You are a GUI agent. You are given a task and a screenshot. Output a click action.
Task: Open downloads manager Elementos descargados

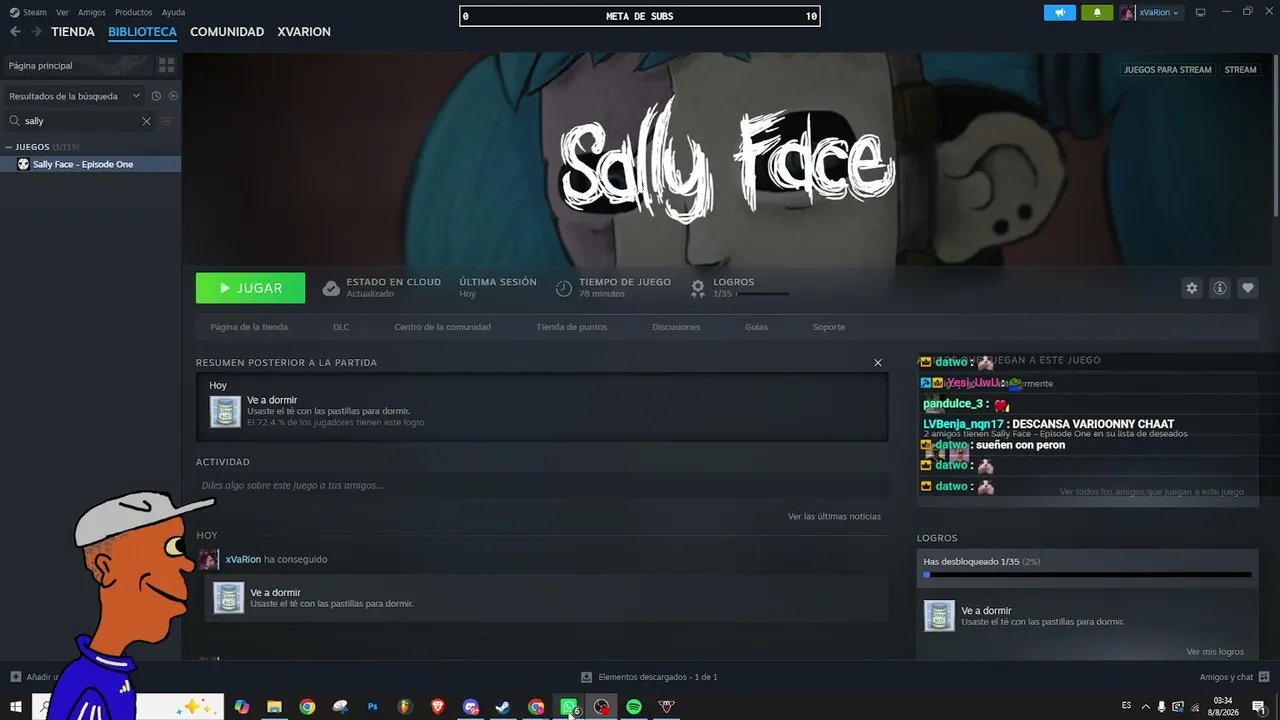pyautogui.click(x=649, y=677)
